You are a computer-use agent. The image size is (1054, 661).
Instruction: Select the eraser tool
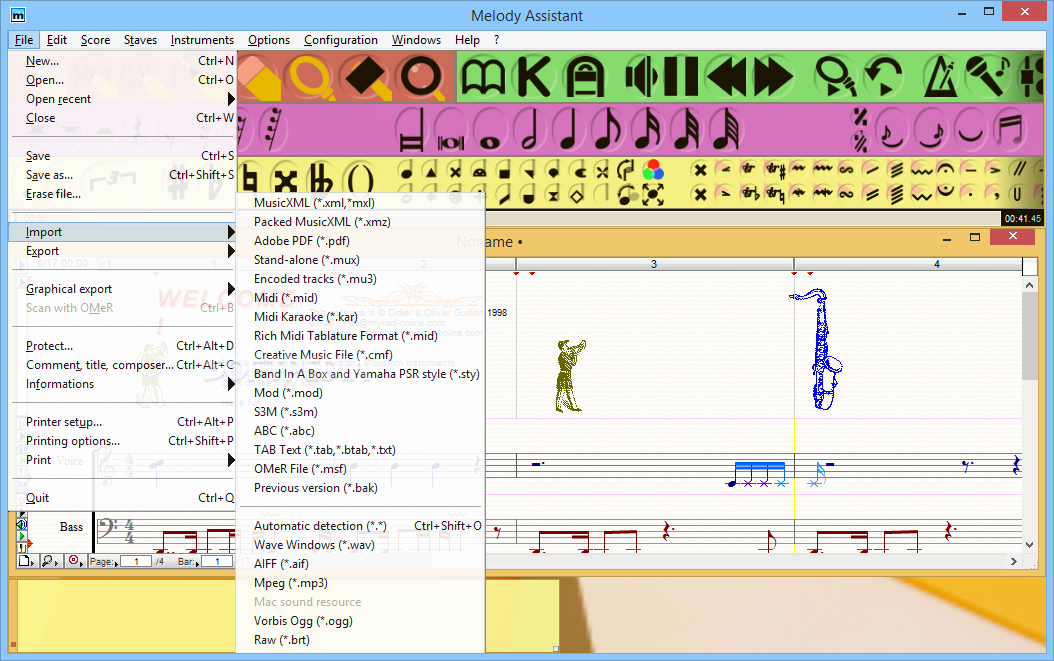(x=259, y=77)
